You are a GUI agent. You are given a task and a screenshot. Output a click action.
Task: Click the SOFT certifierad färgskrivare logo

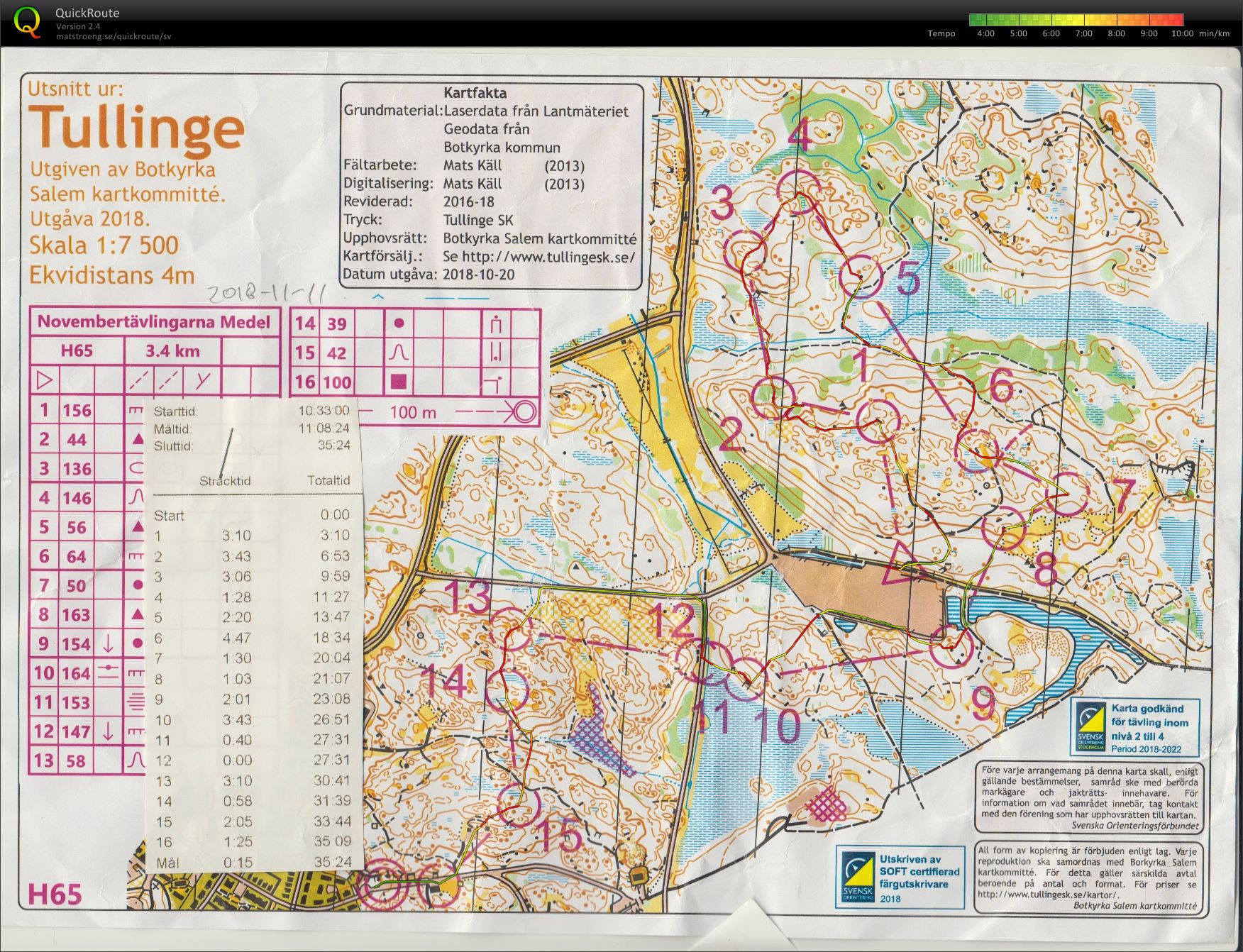tap(858, 876)
